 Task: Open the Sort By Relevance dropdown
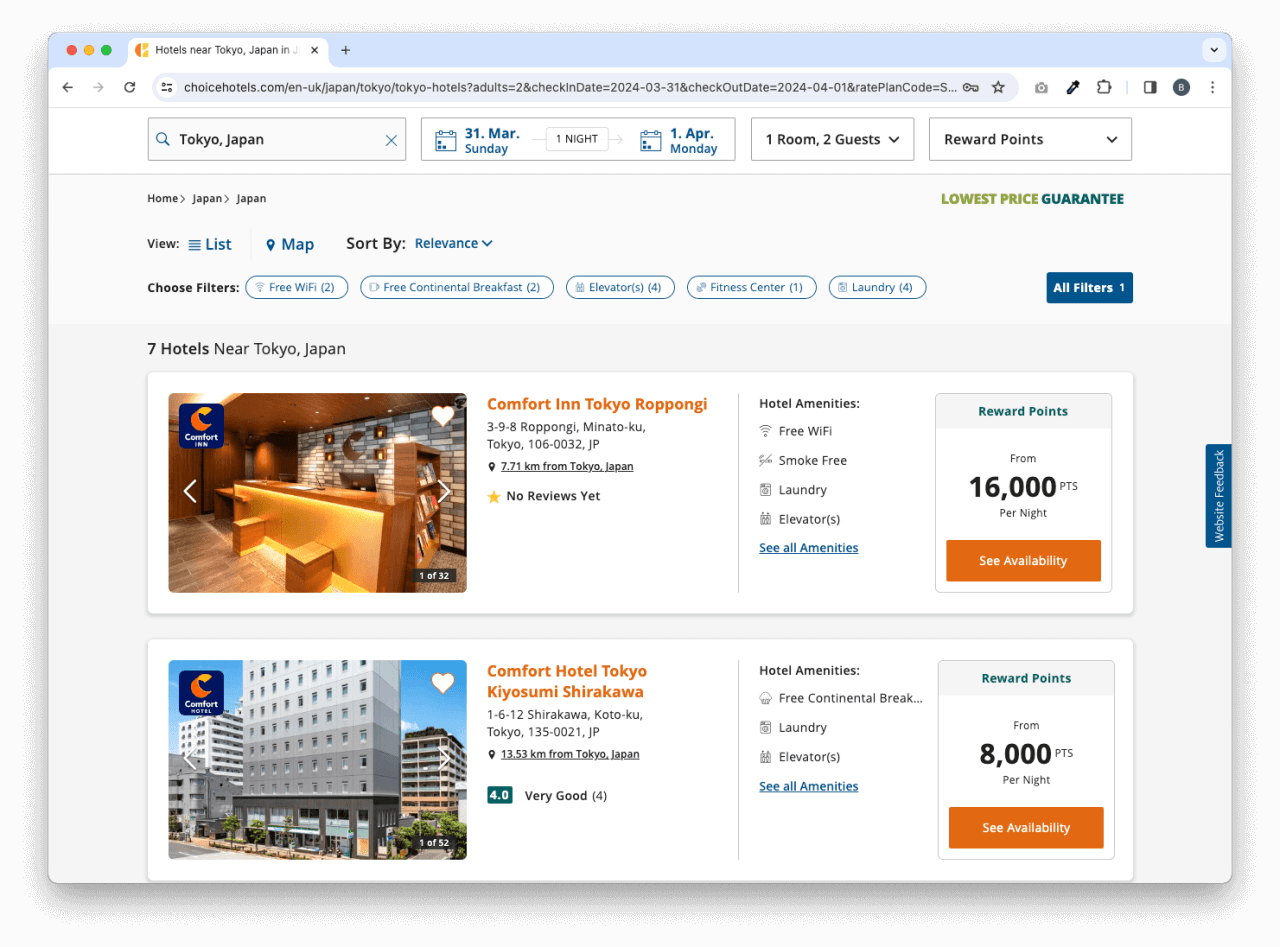[x=454, y=243]
